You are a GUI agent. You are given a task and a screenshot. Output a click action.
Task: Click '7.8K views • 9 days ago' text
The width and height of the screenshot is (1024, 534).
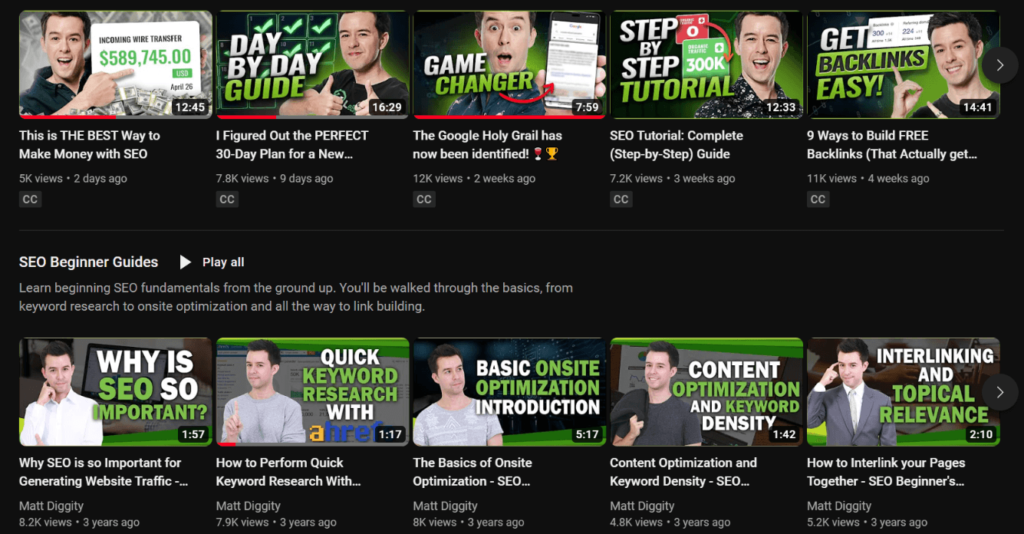pyautogui.click(x=274, y=178)
